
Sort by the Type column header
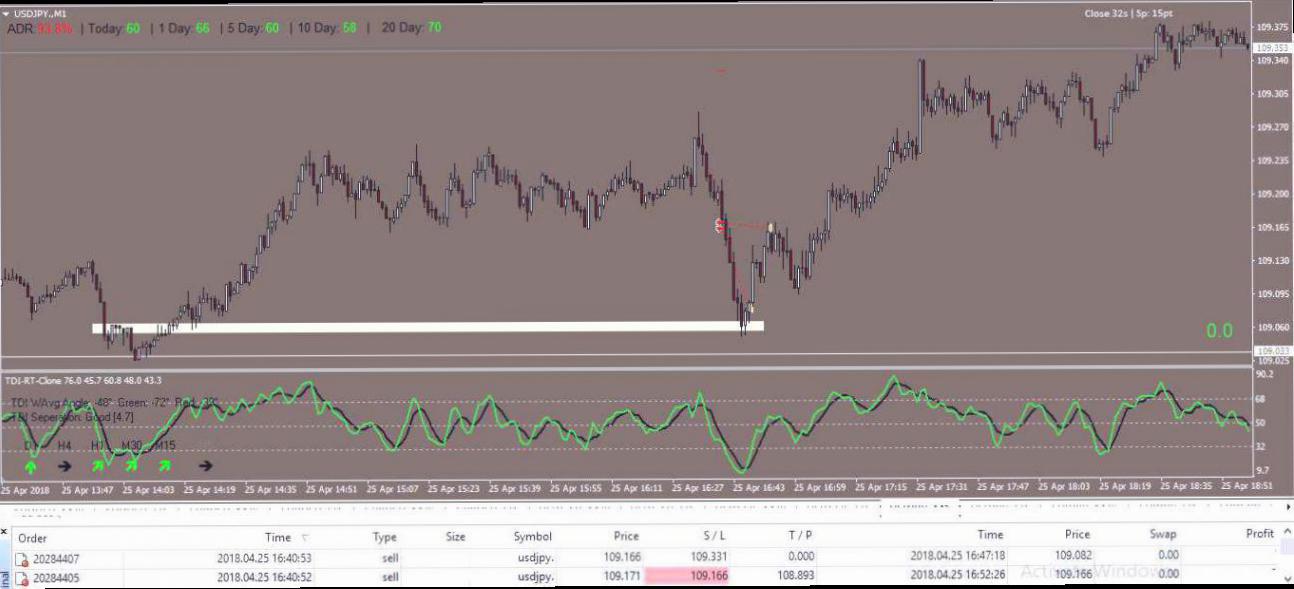385,537
